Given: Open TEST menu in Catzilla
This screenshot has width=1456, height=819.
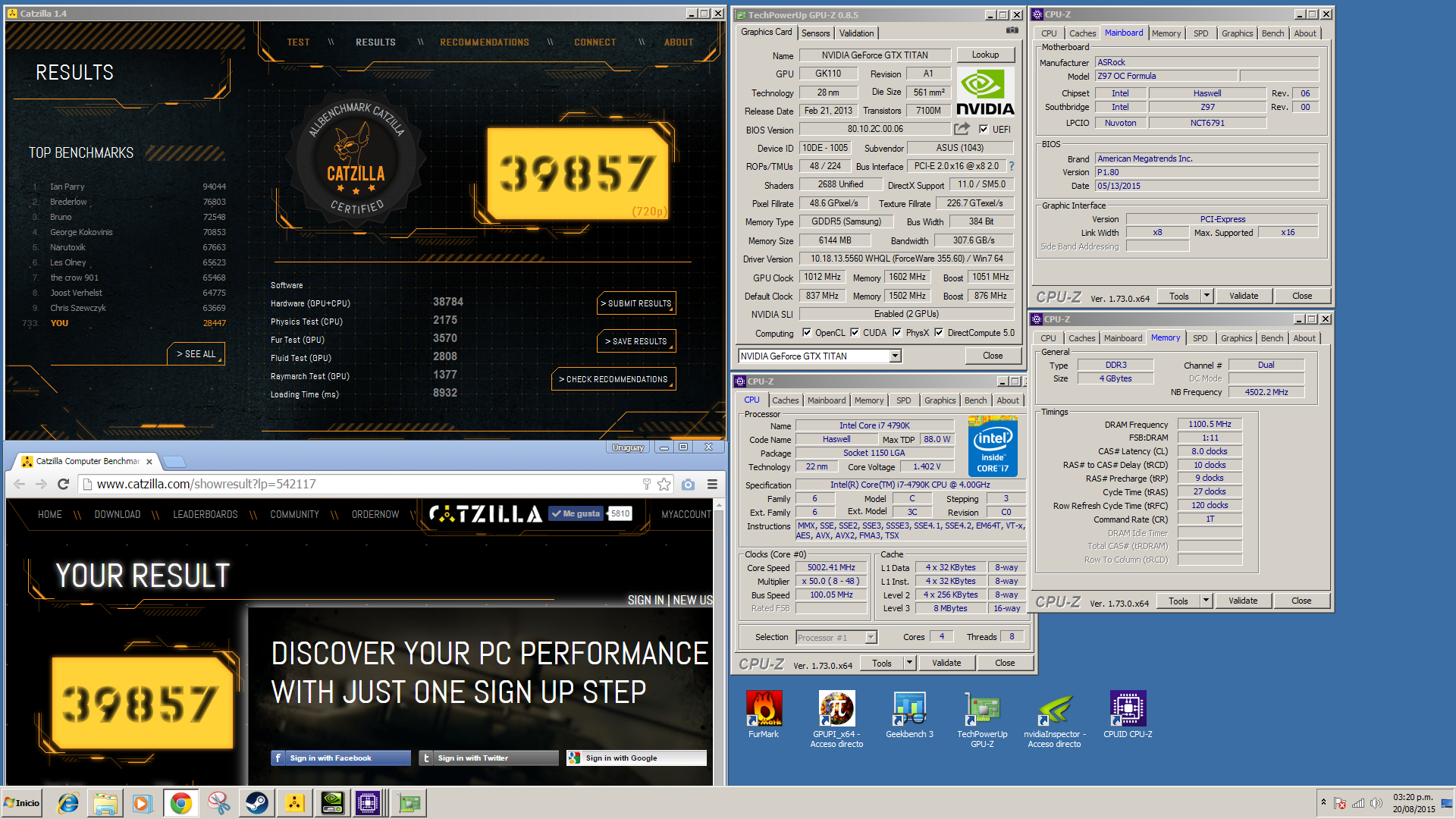Looking at the screenshot, I should click(x=298, y=42).
